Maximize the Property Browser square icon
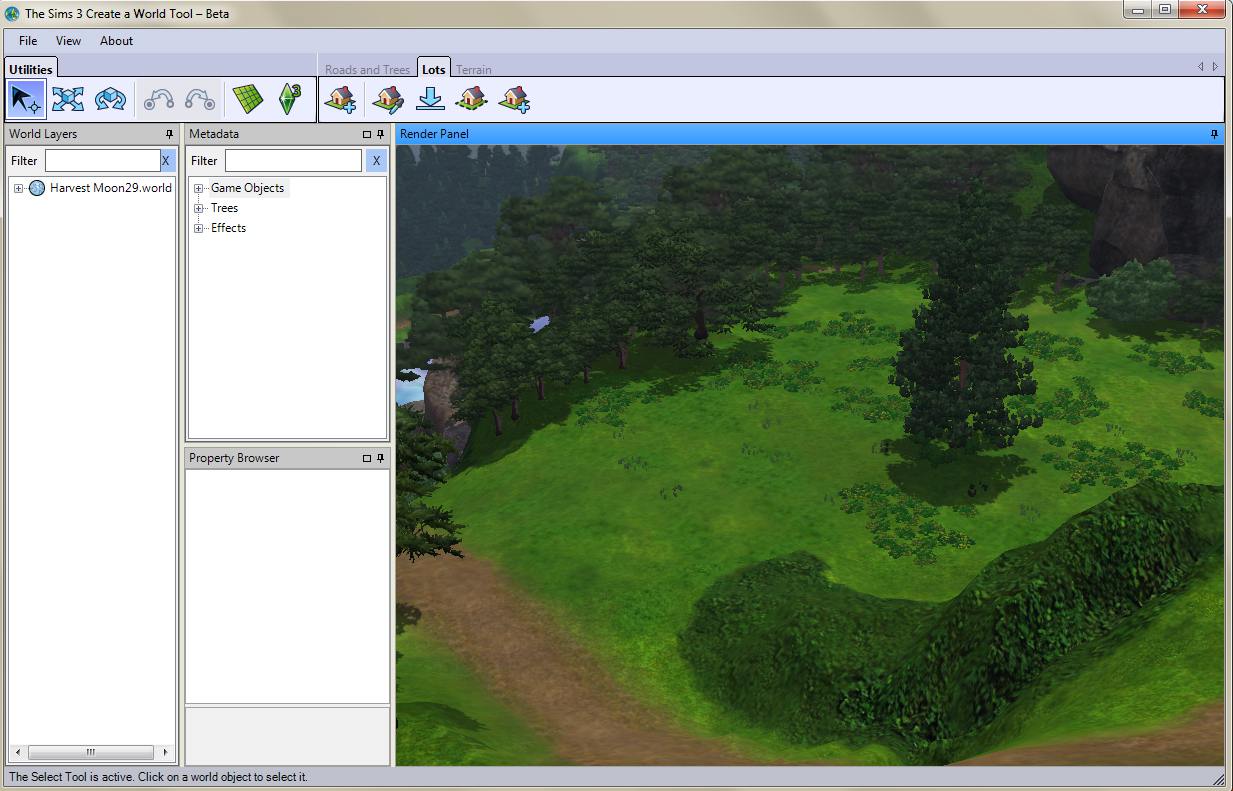 point(366,458)
